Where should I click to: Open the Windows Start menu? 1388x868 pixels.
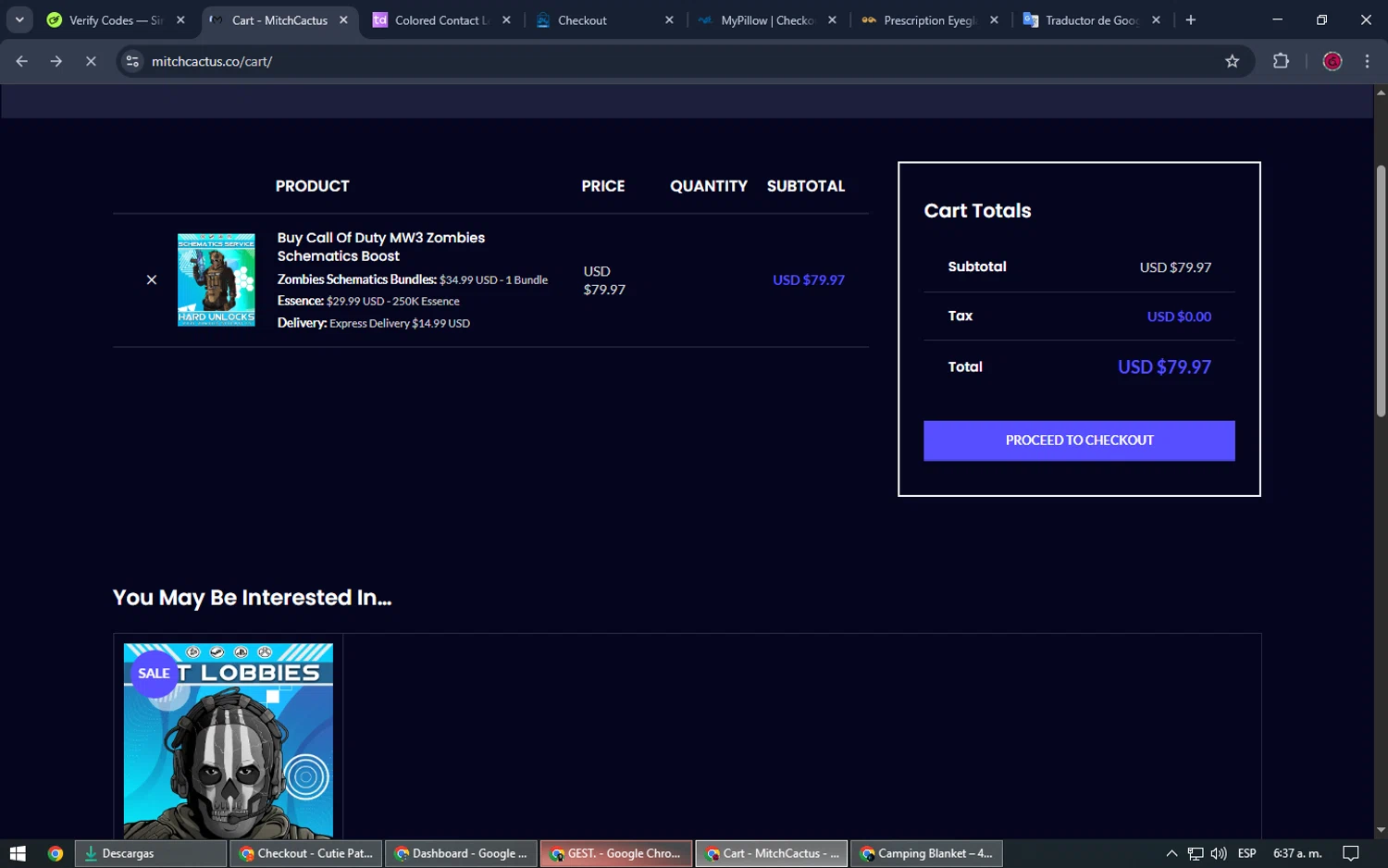[18, 853]
